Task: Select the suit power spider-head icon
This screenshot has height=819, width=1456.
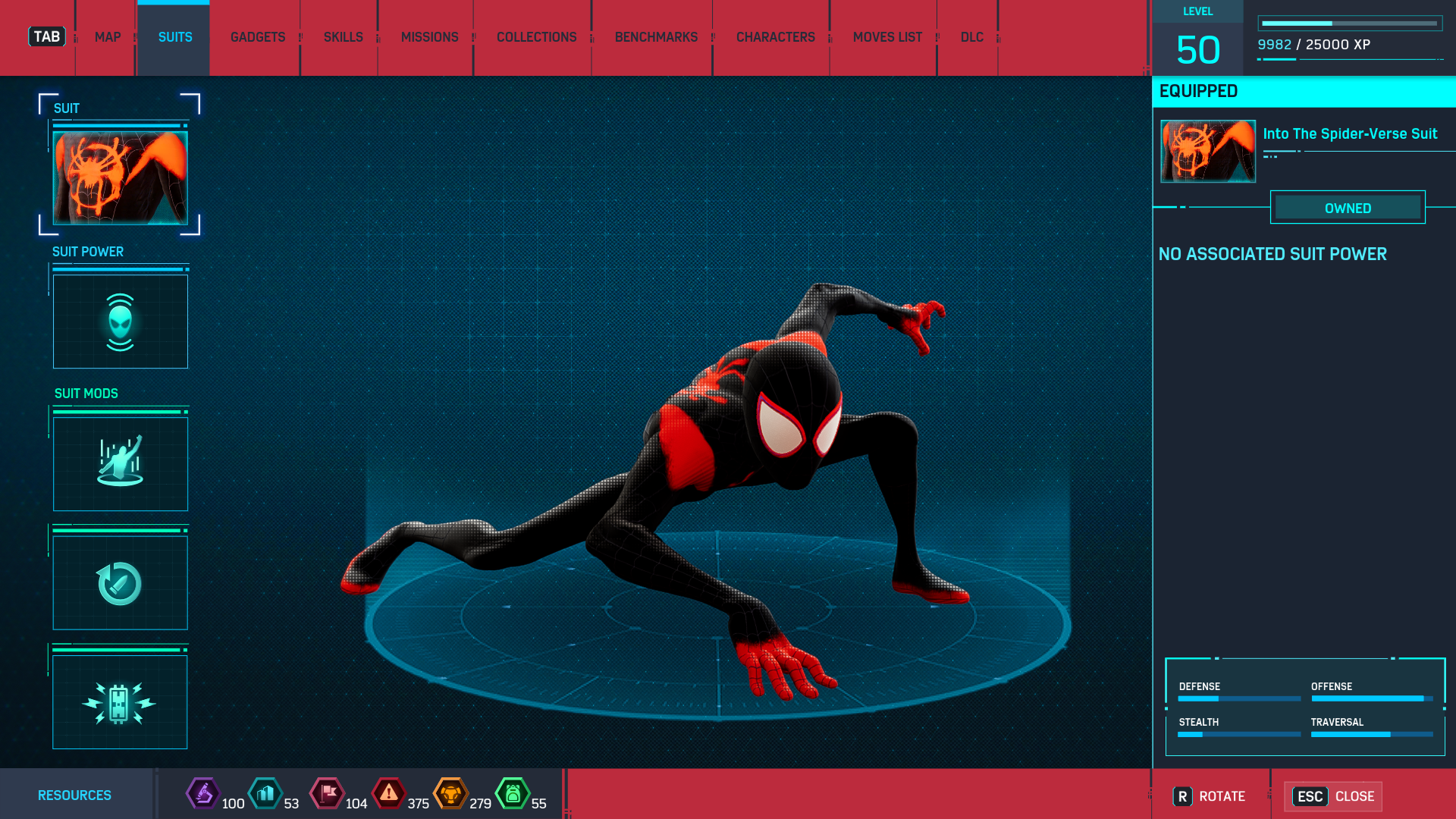Action: tap(120, 322)
